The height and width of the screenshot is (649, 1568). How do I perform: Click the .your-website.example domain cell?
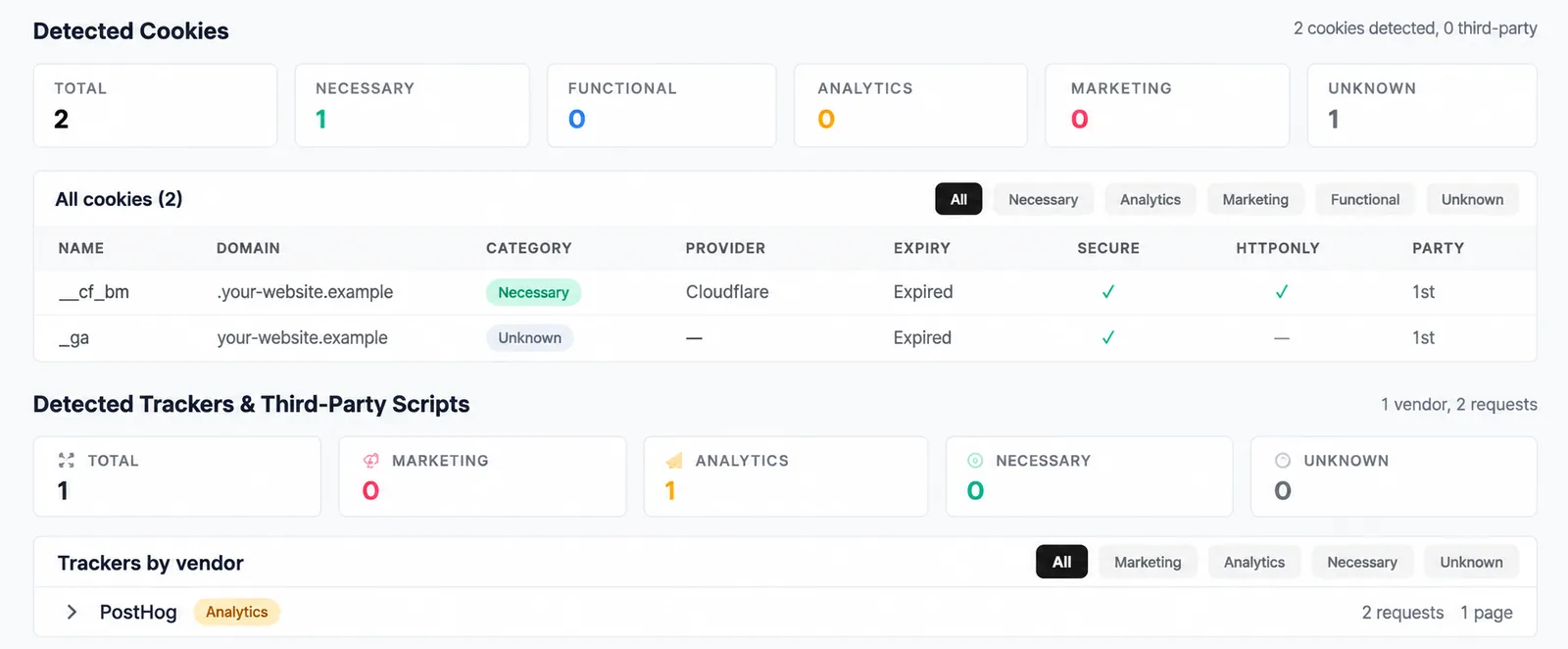pyautogui.click(x=305, y=292)
